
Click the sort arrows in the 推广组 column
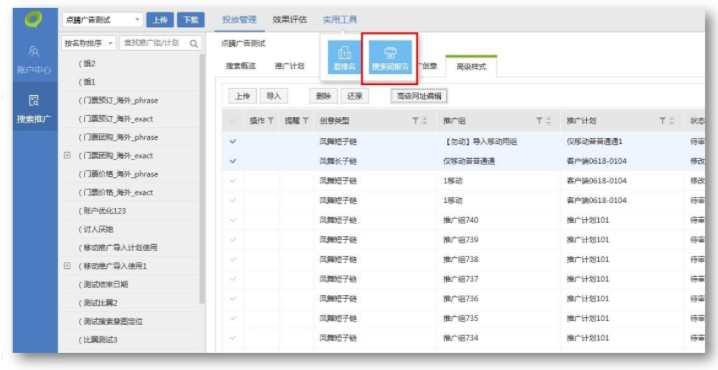tap(548, 121)
